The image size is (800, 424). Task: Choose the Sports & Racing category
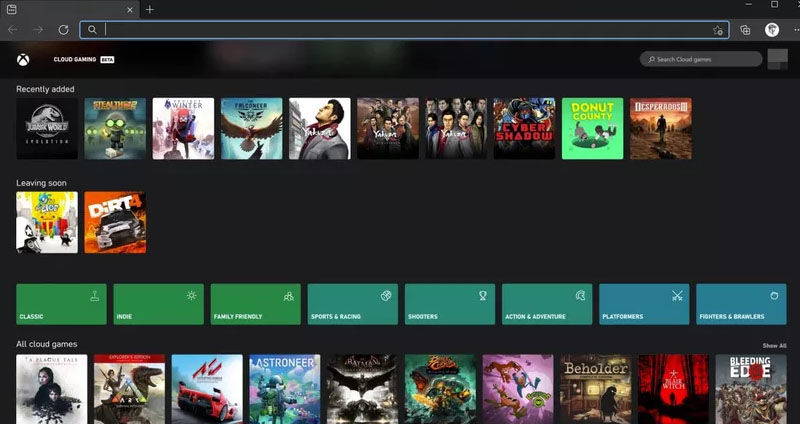tap(352, 304)
